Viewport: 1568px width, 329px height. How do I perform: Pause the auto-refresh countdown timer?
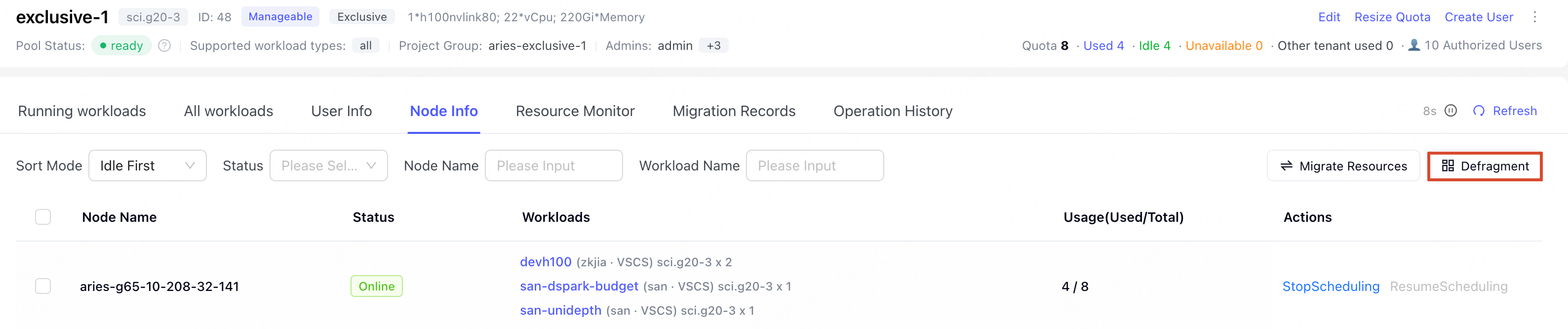[1450, 111]
